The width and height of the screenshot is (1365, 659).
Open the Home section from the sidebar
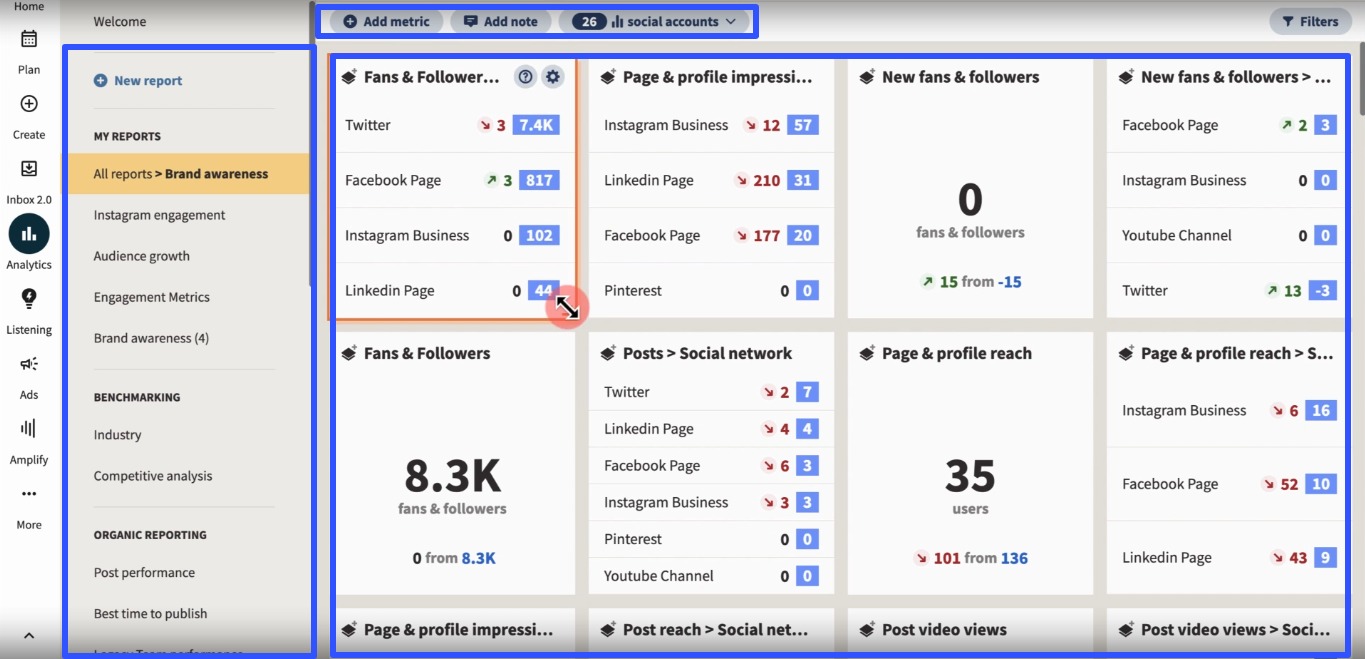(27, 8)
